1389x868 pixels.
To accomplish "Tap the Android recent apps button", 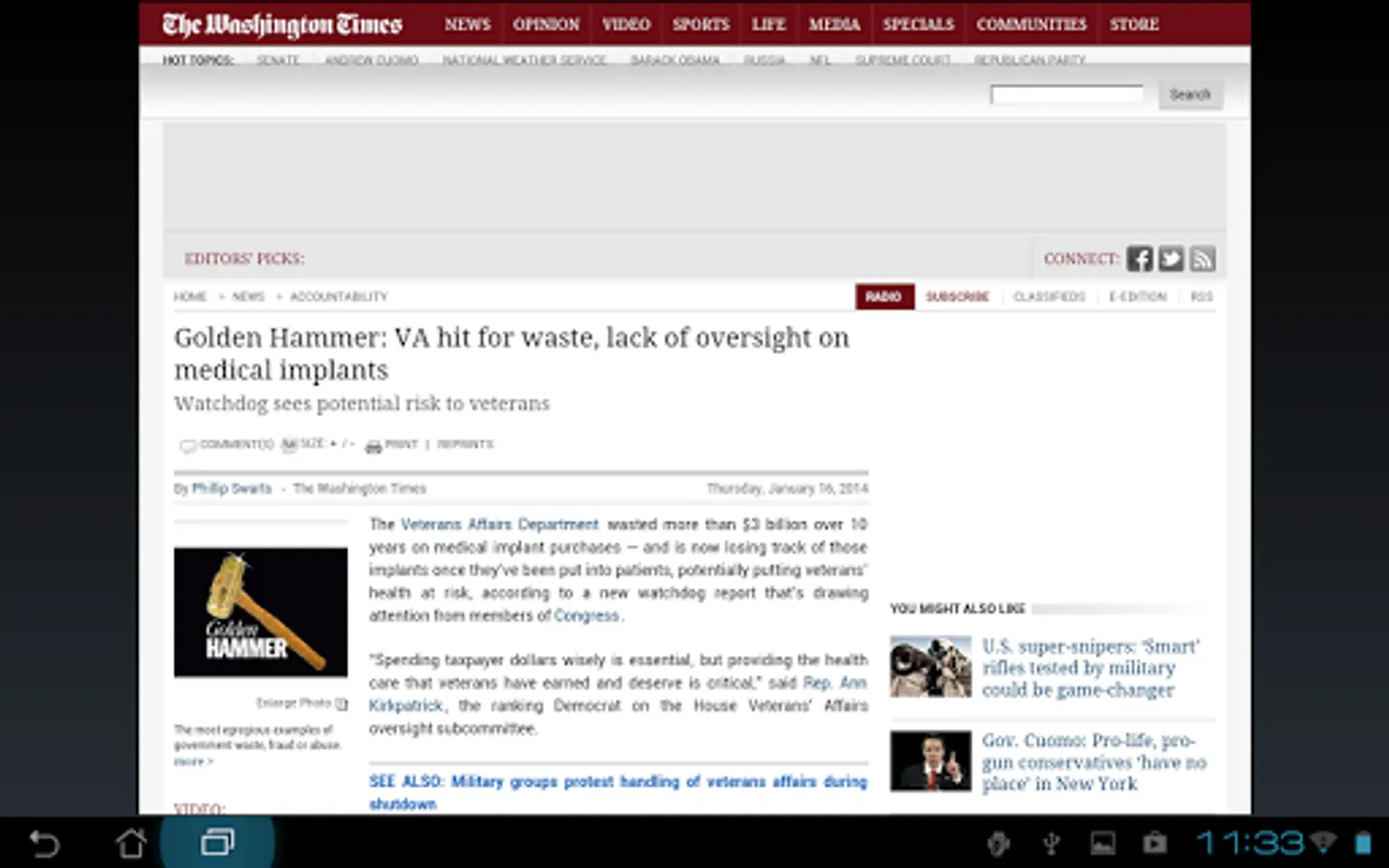I will pyautogui.click(x=217, y=843).
